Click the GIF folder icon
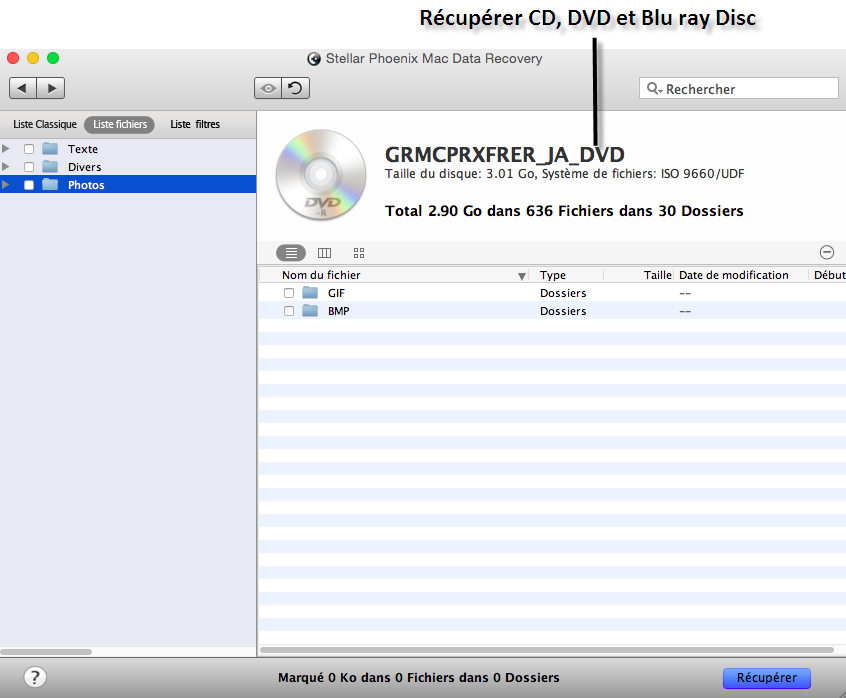Screen dimensions: 846x698 pyautogui.click(x=310, y=292)
